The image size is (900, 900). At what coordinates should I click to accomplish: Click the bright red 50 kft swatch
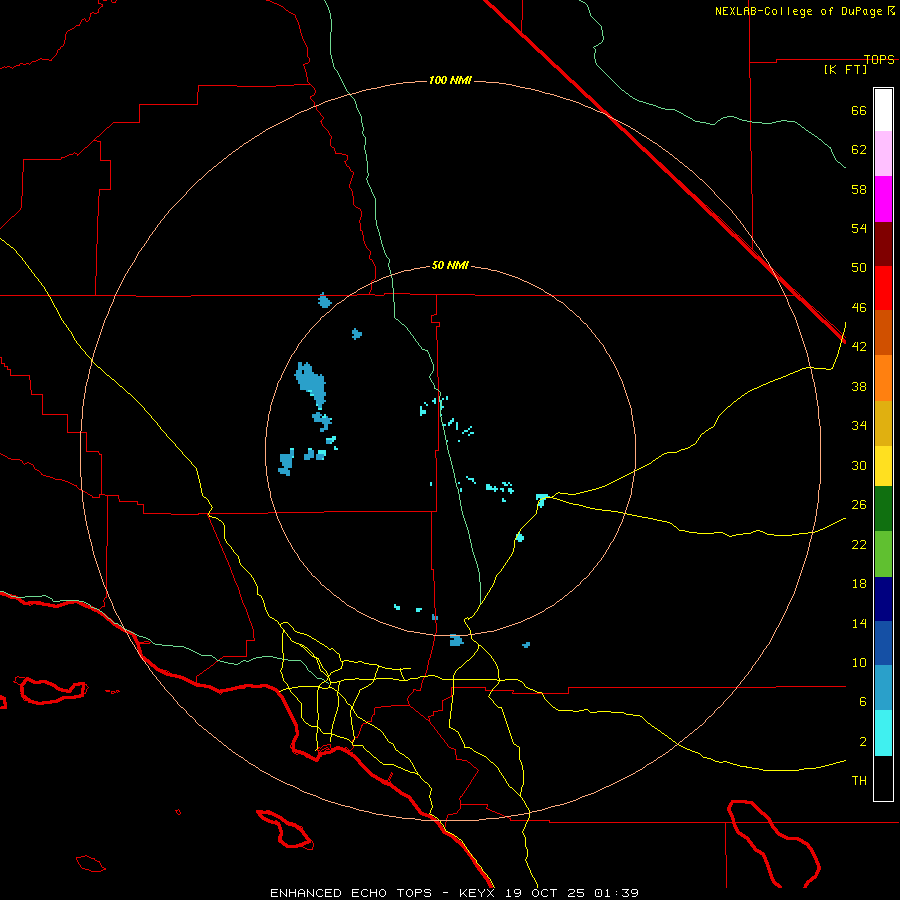point(883,288)
